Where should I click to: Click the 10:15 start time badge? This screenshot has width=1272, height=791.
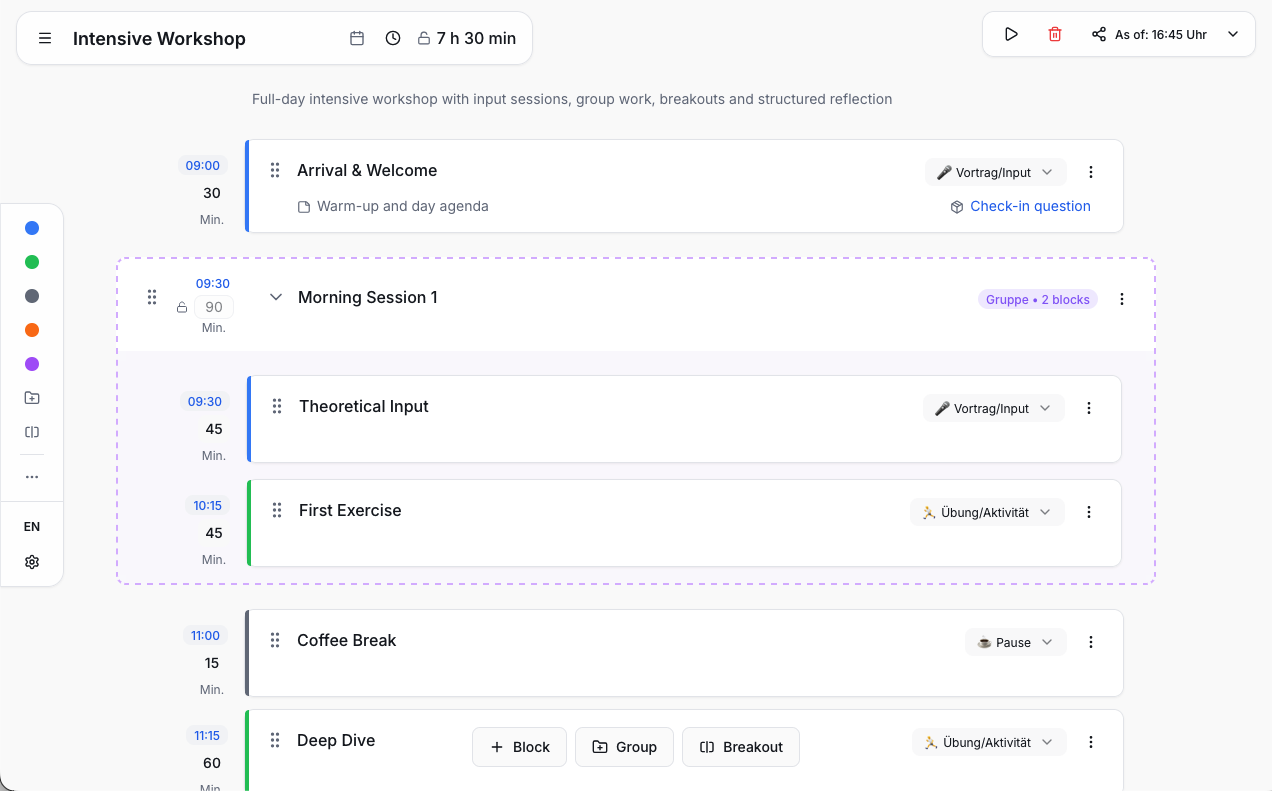click(207, 505)
